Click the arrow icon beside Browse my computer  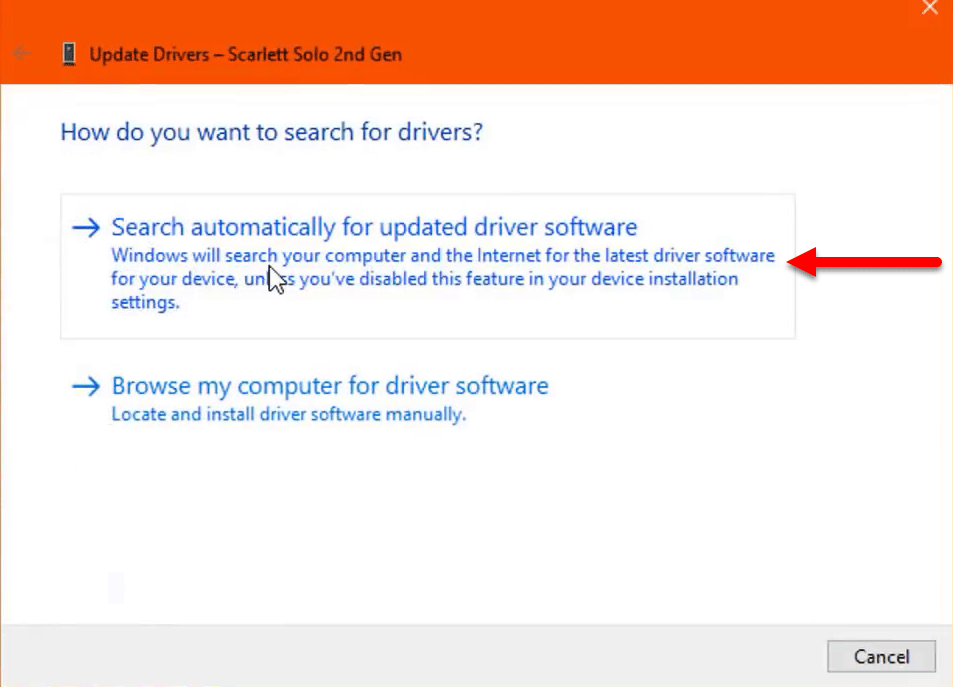click(86, 386)
